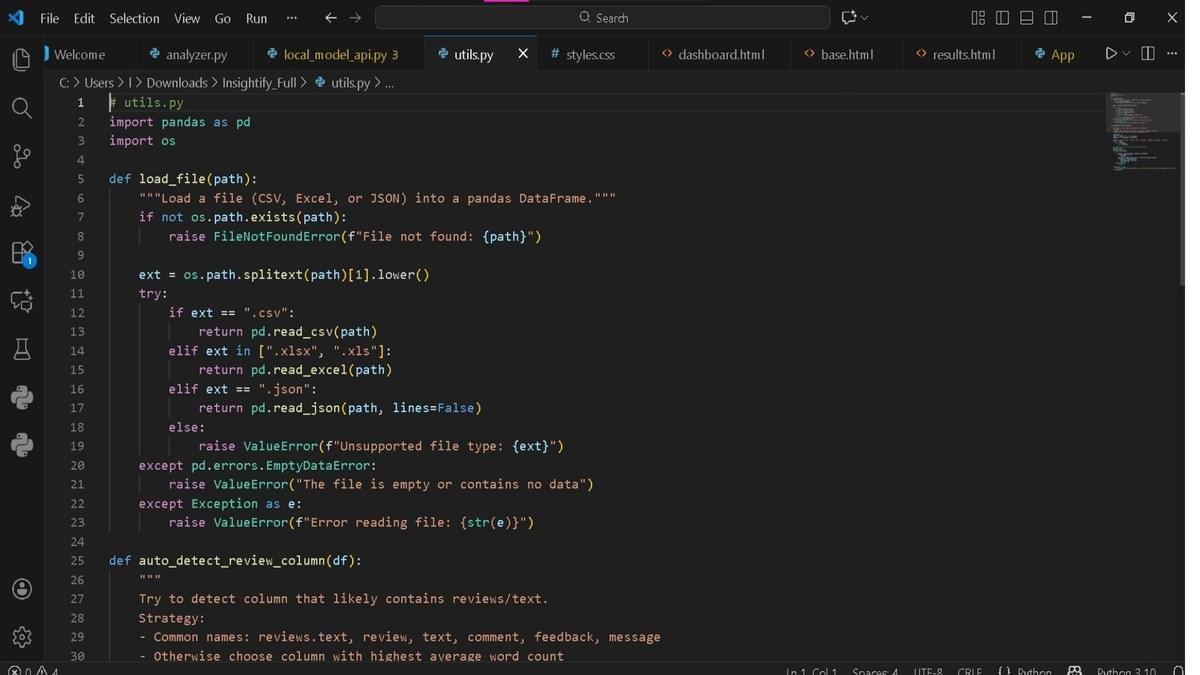
Task: Expand the Insightify_Full breadcrumb folder
Action: [258, 83]
